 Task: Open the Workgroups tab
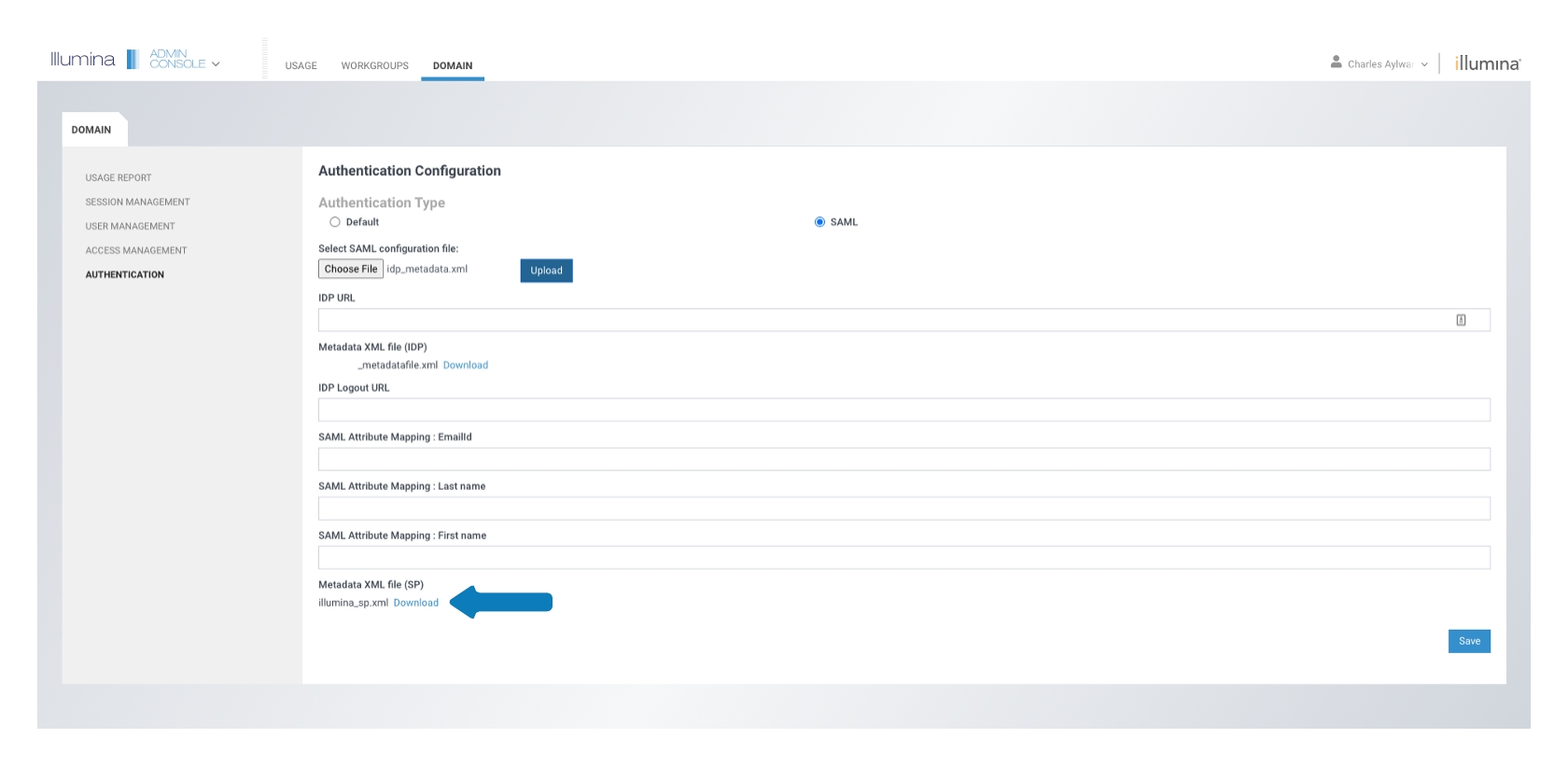point(374,66)
